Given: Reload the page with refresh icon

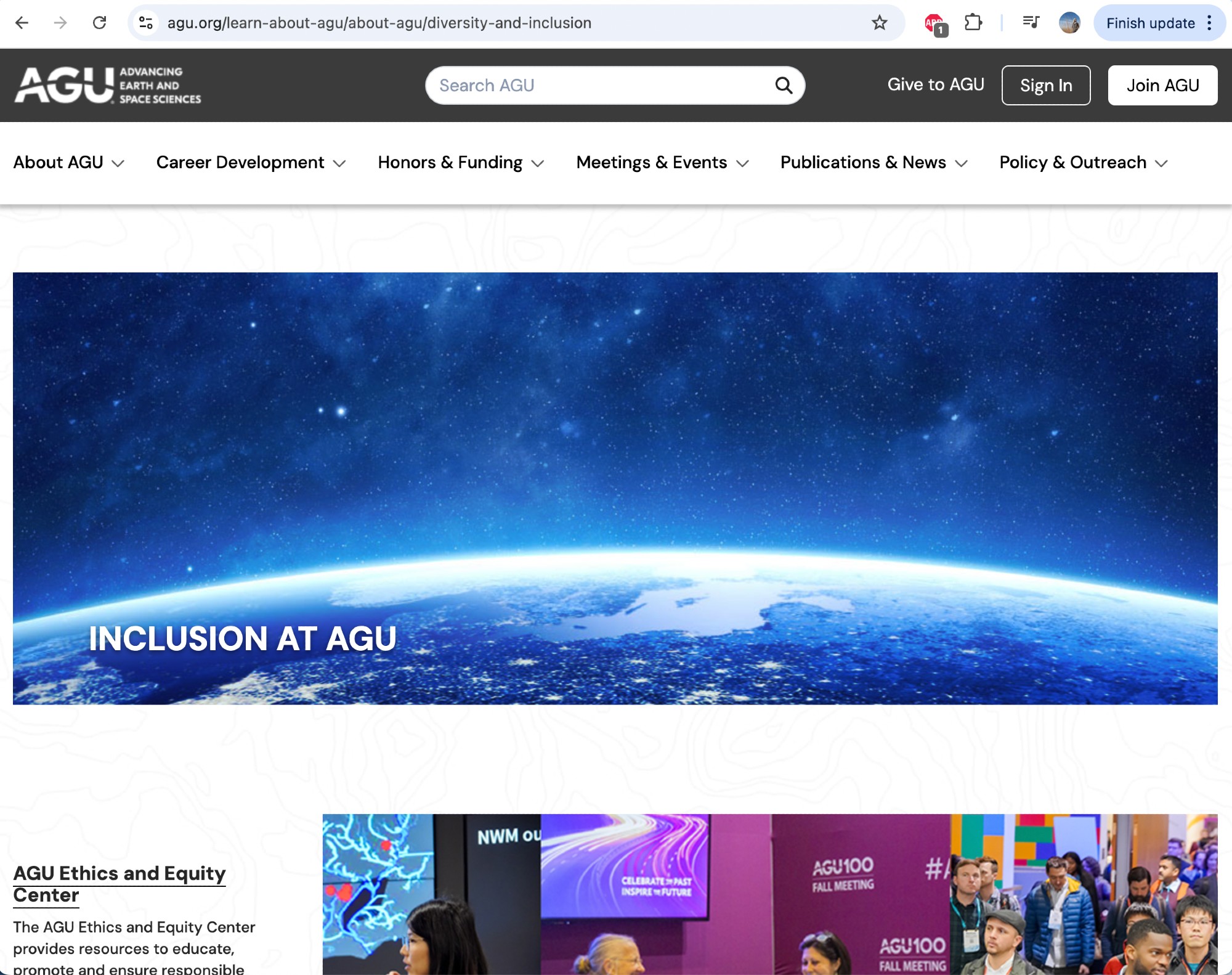Looking at the screenshot, I should 99,23.
